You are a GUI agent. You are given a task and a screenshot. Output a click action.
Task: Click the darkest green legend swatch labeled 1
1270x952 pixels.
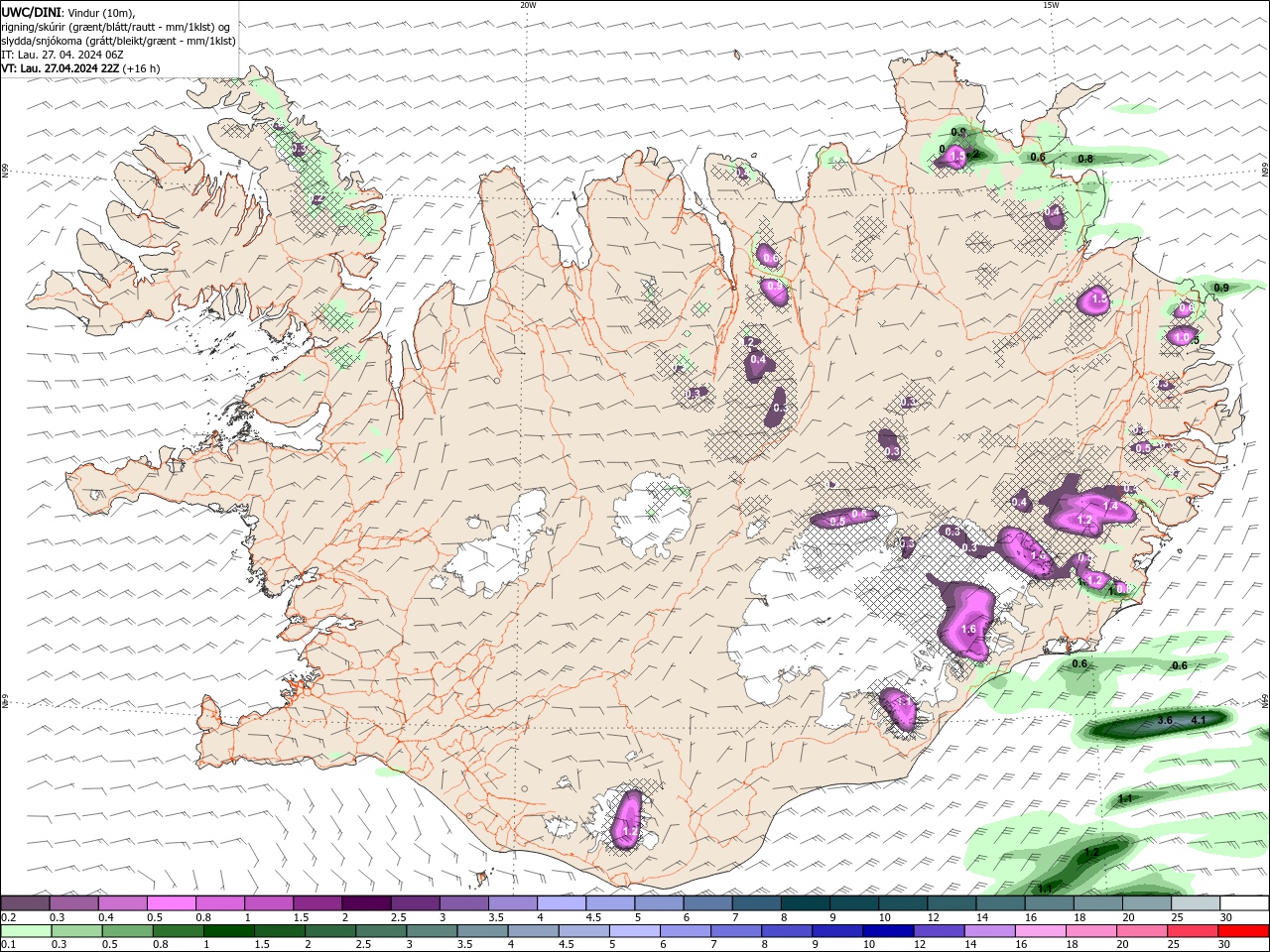[228, 931]
